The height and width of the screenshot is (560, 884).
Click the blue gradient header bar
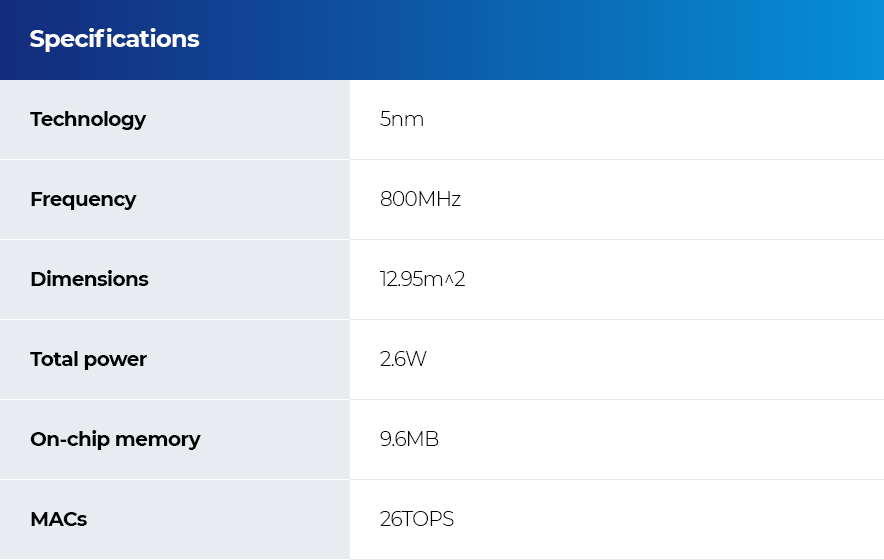[x=442, y=39]
